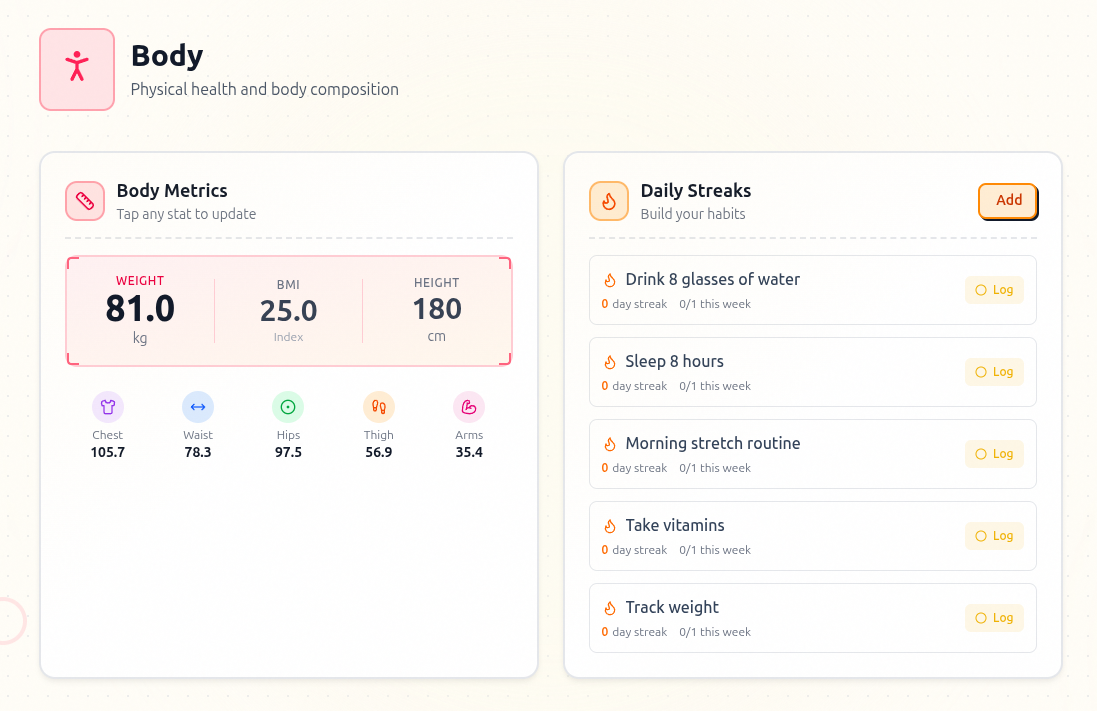Select the ruler icon on Body Metrics card
1097x711 pixels.
[x=85, y=200]
